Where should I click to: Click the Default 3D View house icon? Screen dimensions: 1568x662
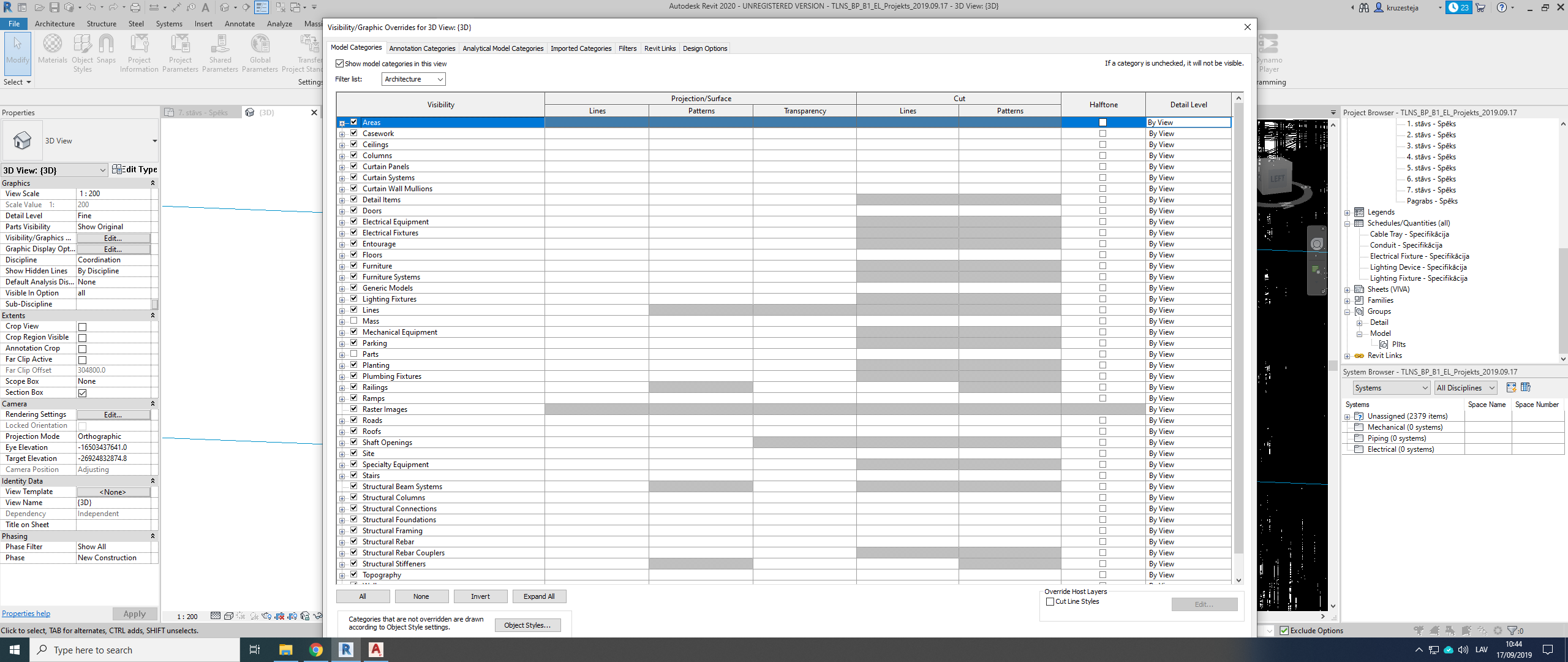tap(225, 7)
